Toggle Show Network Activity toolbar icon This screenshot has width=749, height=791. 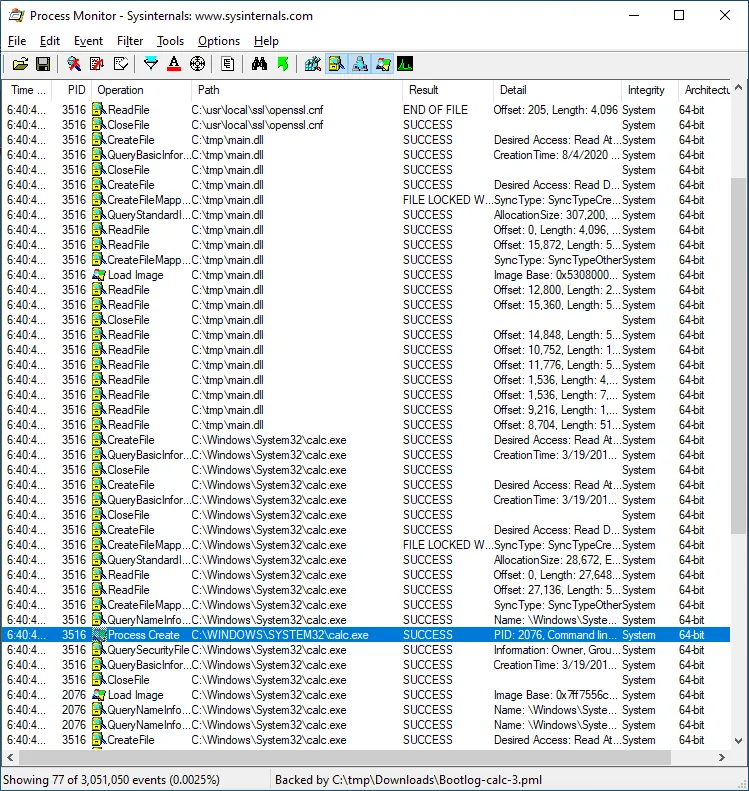[360, 64]
